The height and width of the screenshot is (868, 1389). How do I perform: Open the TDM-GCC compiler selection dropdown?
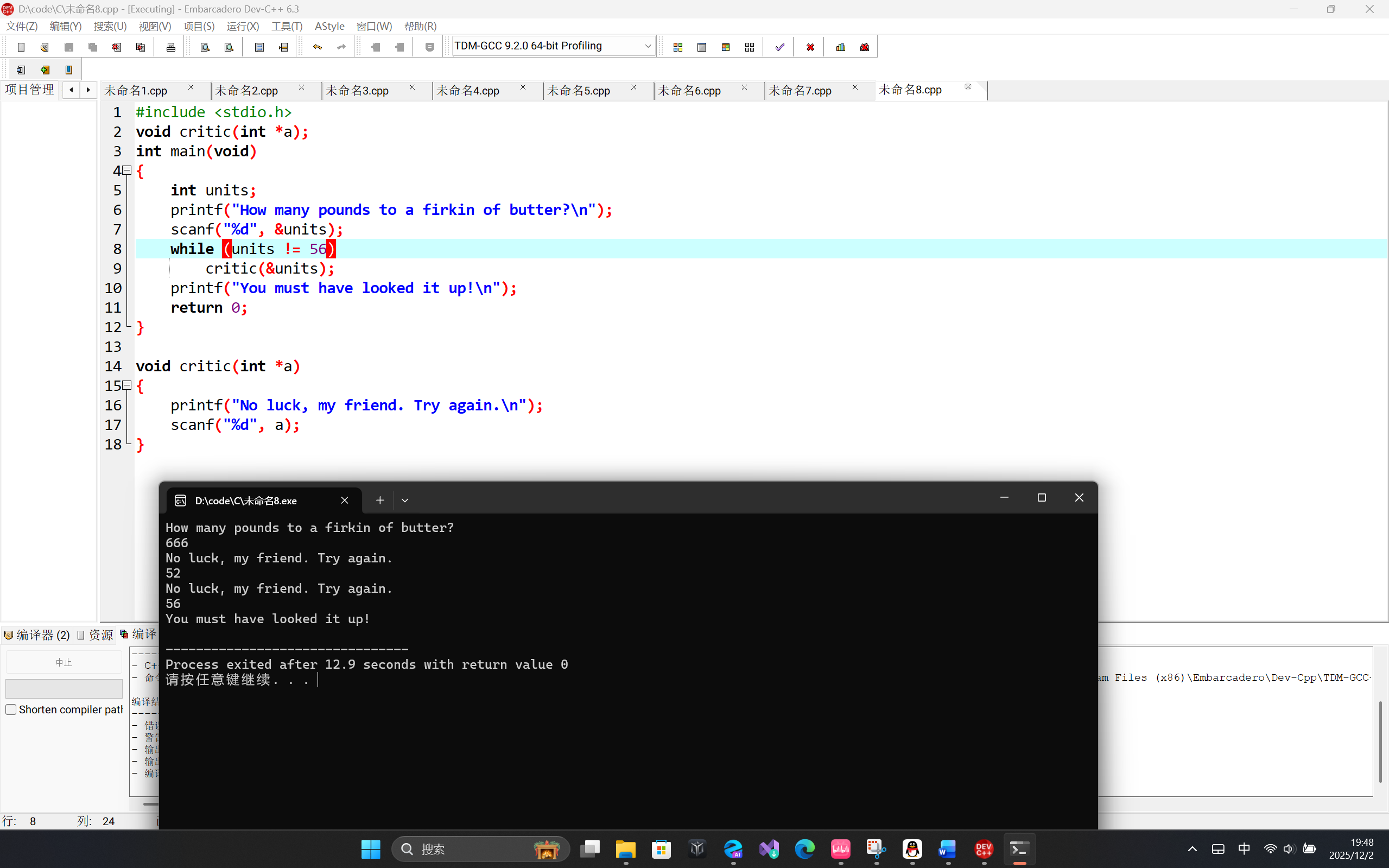[648, 46]
